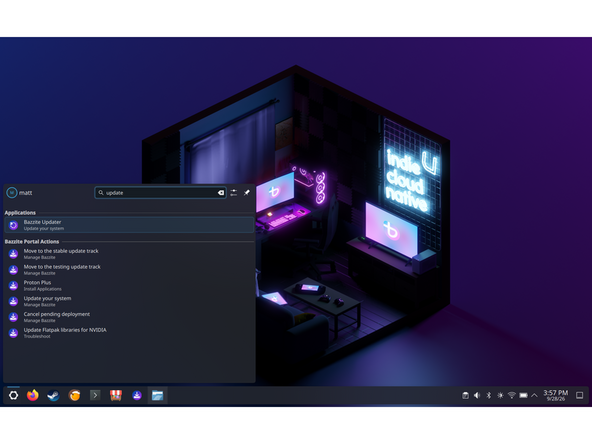Open the volume control in system tray
Viewport: 592px width, 444px height.
point(477,395)
